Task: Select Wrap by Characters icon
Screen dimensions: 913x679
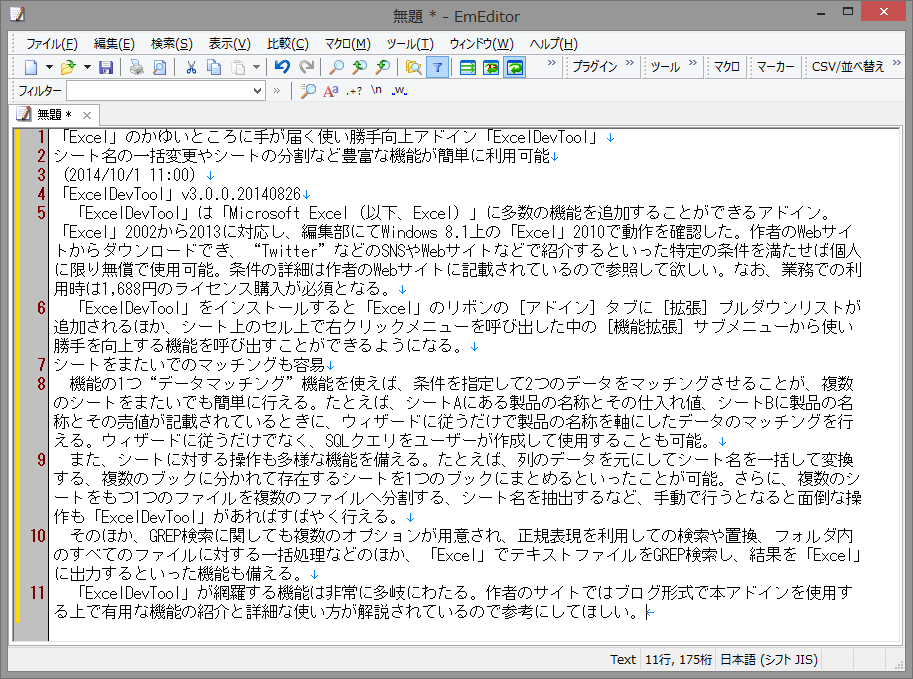Action: click(x=491, y=68)
